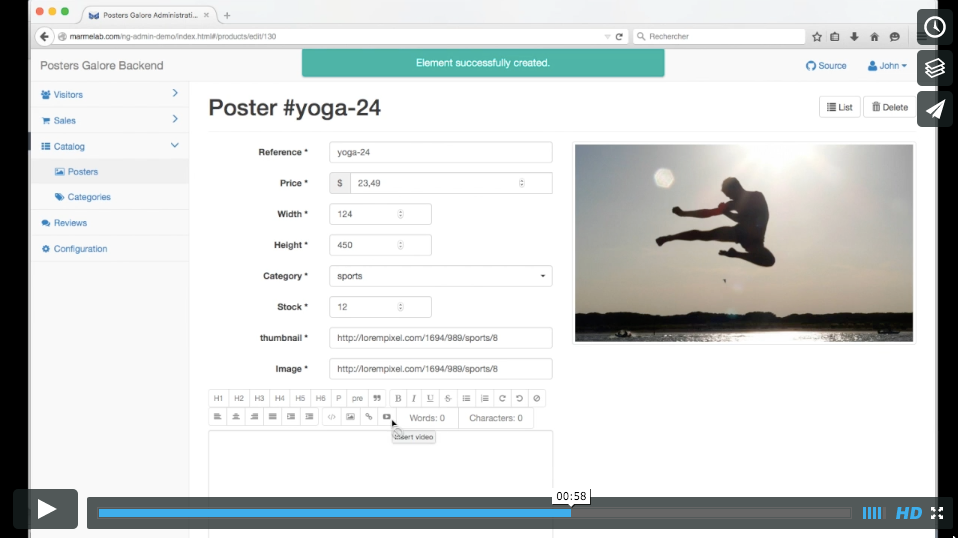Insert a link into the editor
958x538 pixels.
(x=368, y=417)
